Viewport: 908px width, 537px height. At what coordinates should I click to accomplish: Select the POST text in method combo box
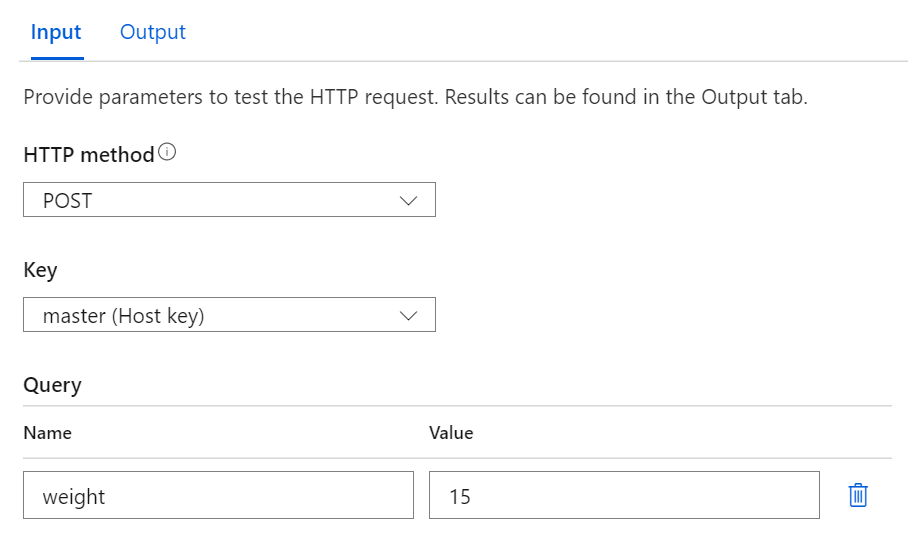click(x=67, y=200)
